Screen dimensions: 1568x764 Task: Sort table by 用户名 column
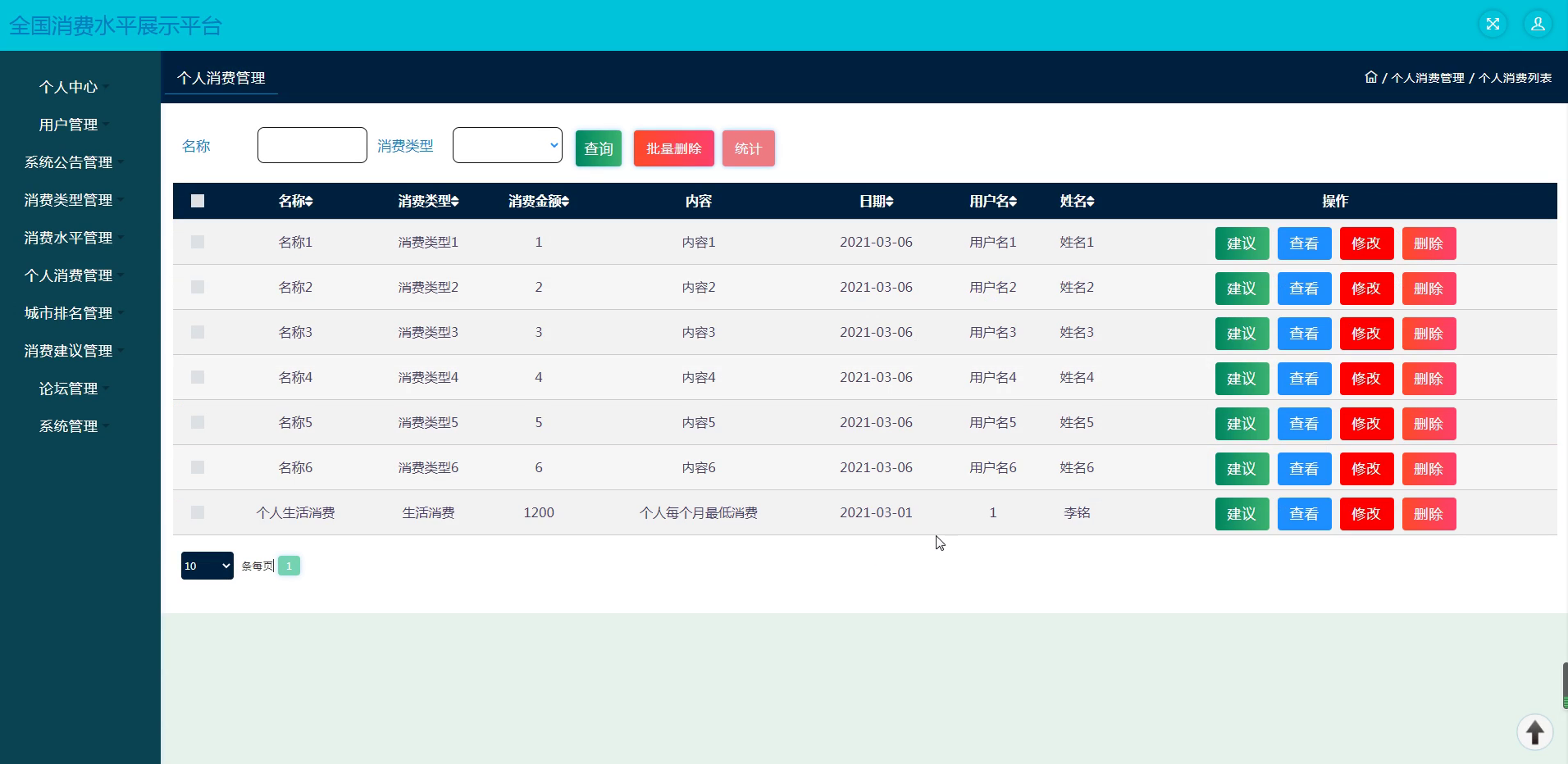coord(992,201)
